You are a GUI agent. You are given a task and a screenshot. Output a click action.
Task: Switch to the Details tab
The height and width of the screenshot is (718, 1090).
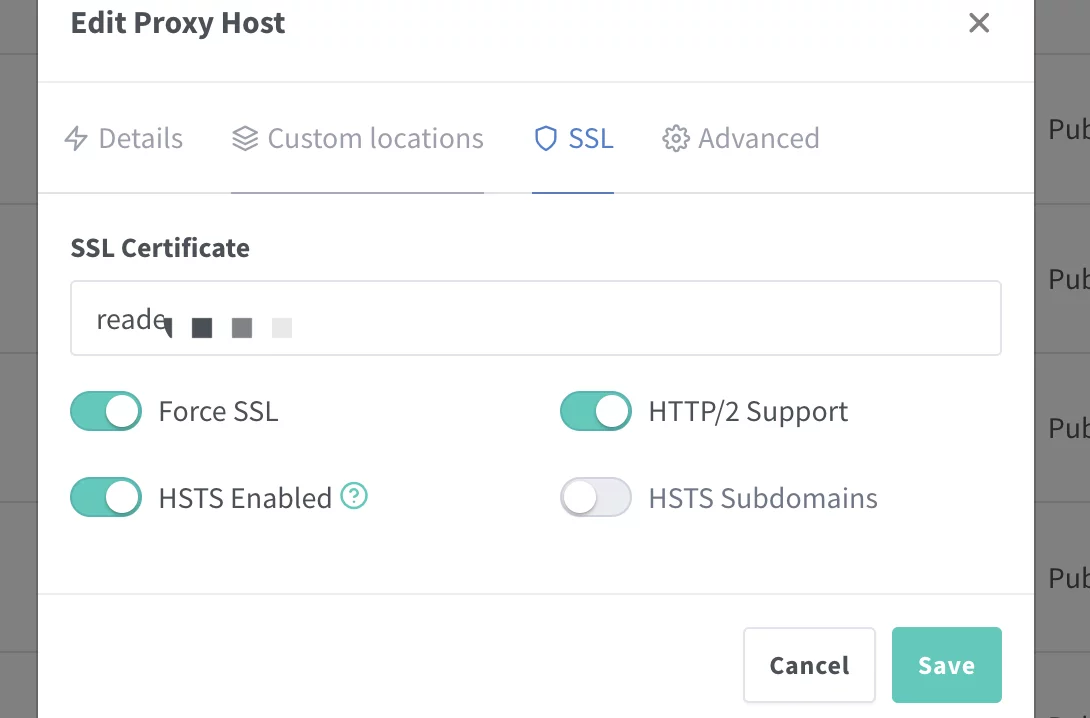[124, 138]
